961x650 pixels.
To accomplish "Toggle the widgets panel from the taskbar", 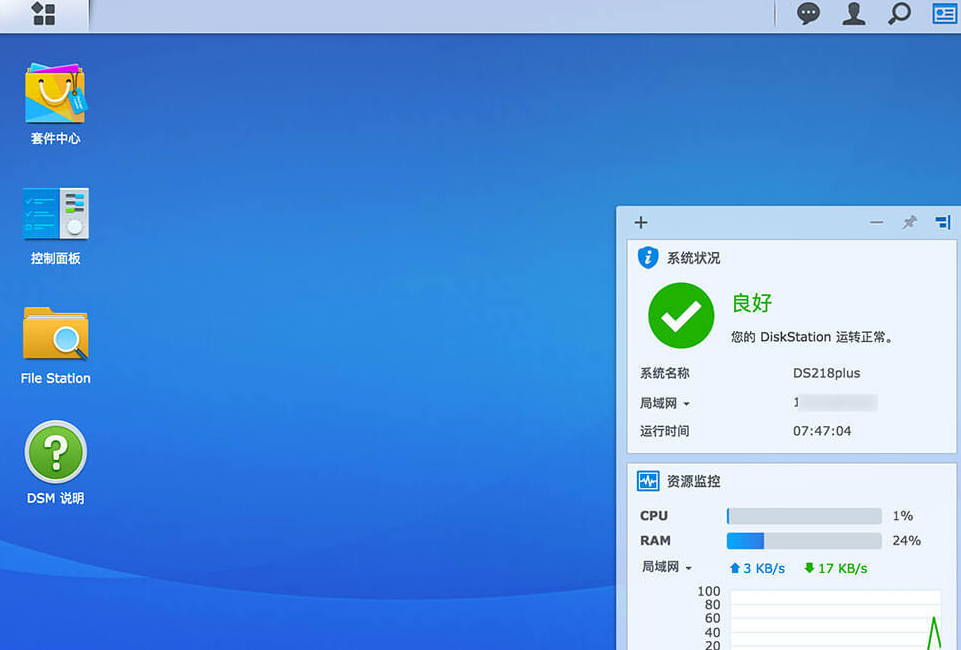I will [x=942, y=14].
